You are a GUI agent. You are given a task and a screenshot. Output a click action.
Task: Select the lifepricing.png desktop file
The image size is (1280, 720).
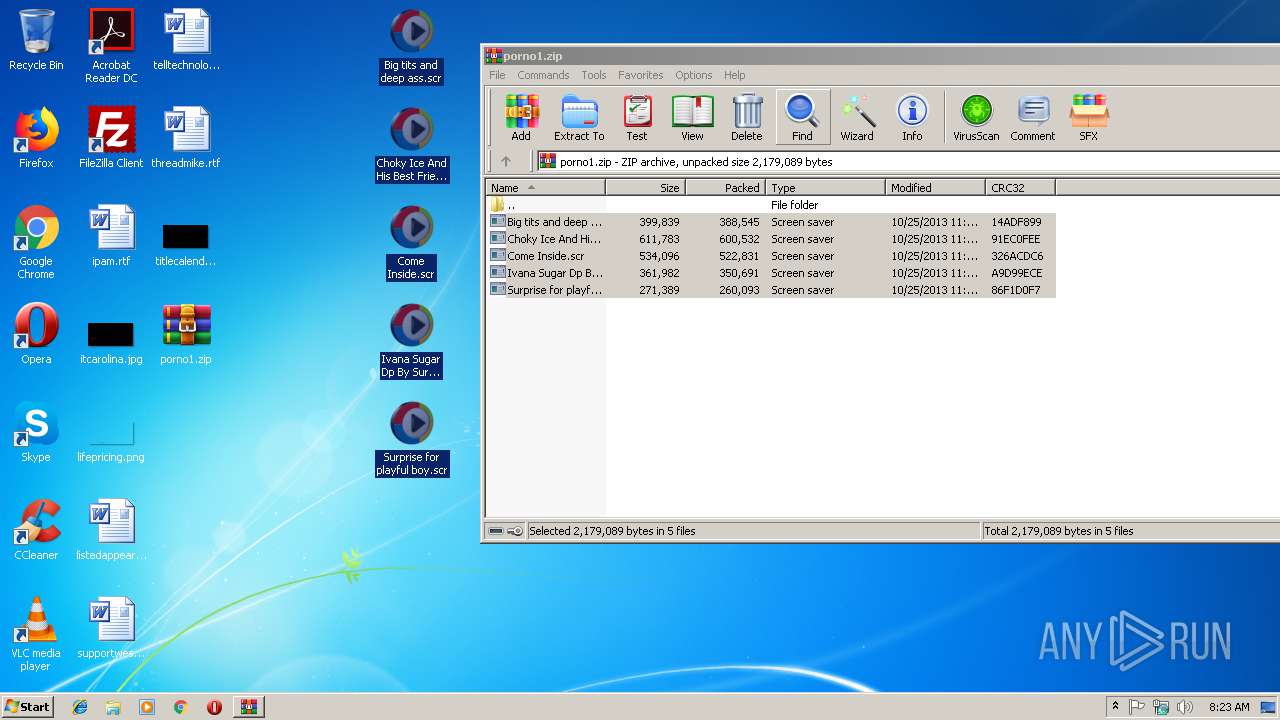tap(111, 440)
